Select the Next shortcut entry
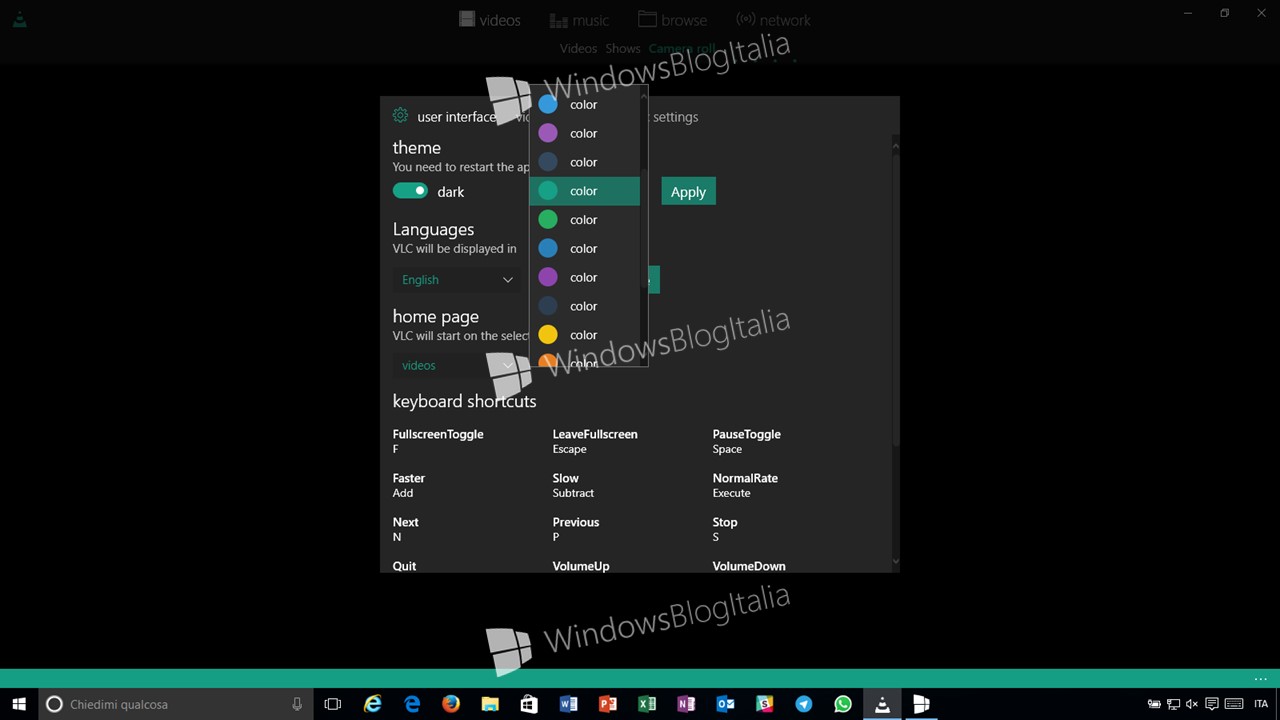The image size is (1280, 720). (x=406, y=529)
